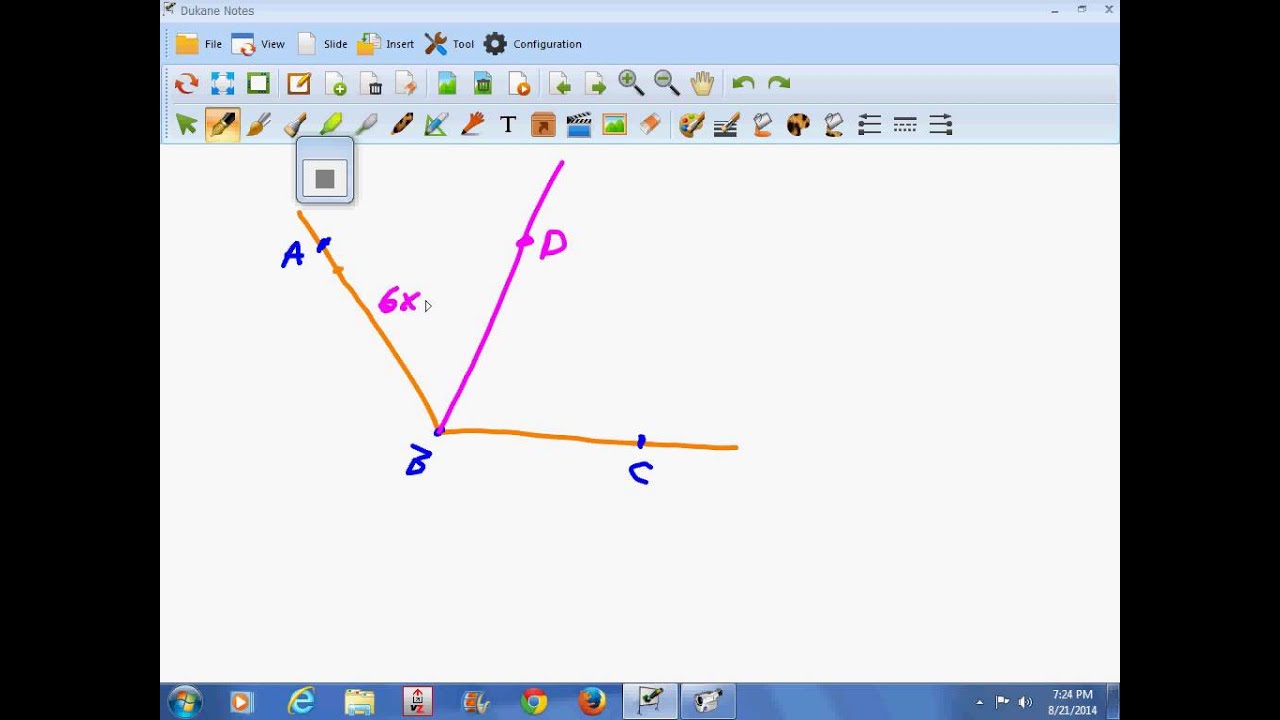
Task: Select the wide flat brush tool
Action: coord(295,125)
